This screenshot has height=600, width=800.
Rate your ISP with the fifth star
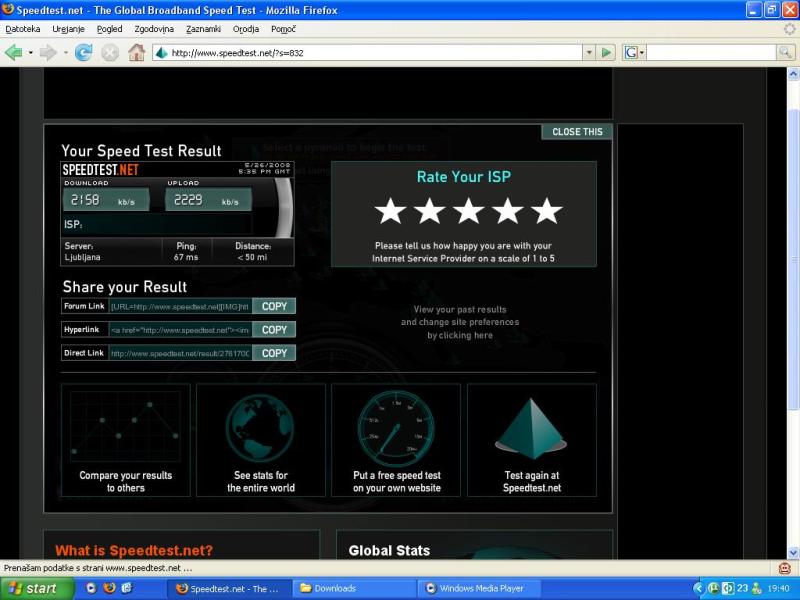[546, 211]
